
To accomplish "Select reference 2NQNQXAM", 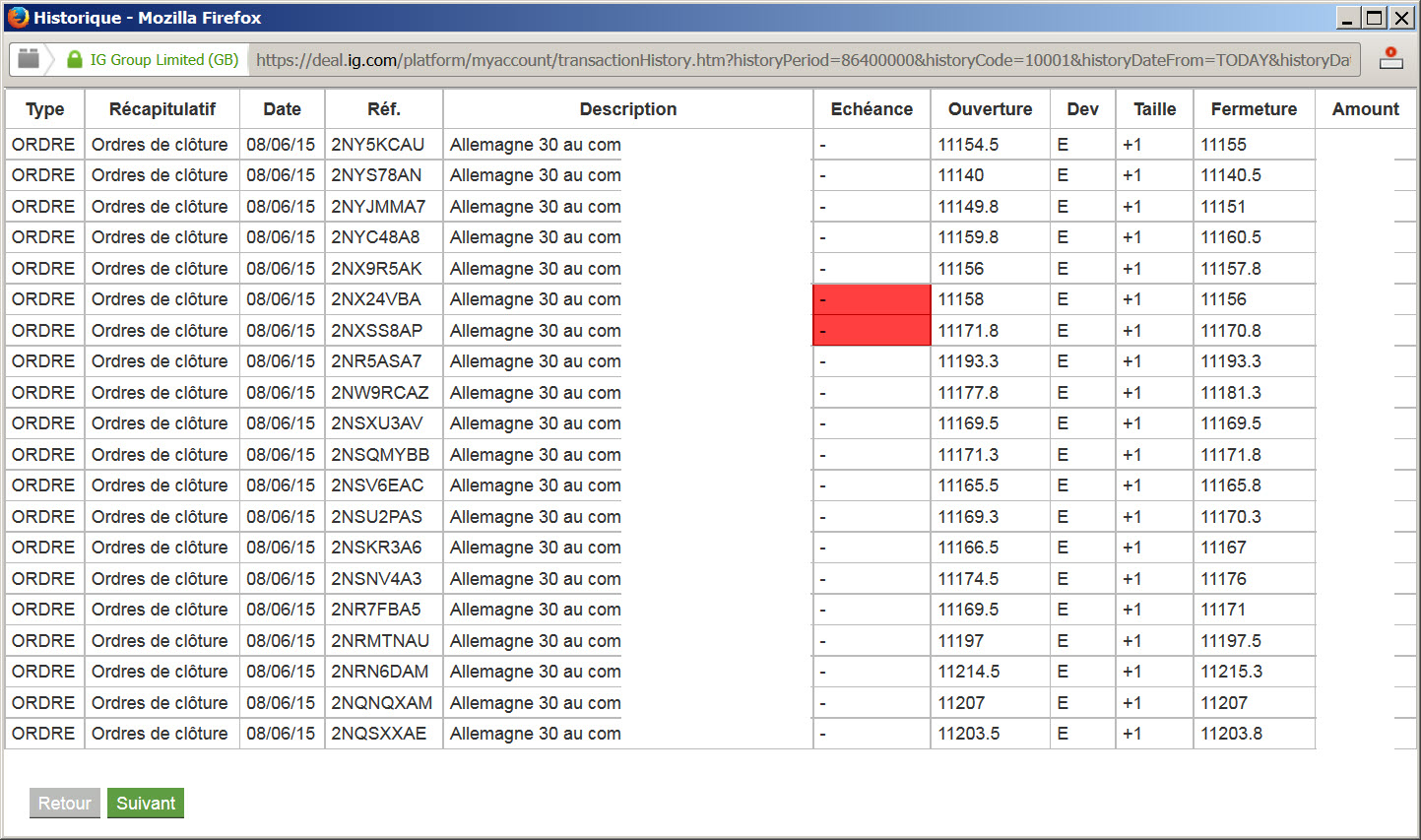I will click(x=382, y=703).
